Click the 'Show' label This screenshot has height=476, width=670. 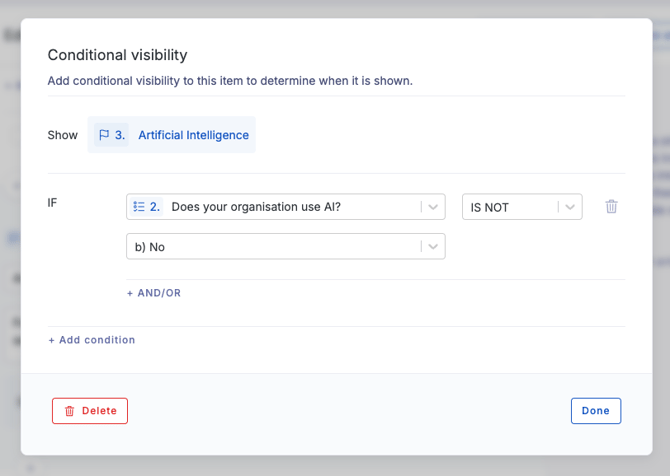pos(62,135)
